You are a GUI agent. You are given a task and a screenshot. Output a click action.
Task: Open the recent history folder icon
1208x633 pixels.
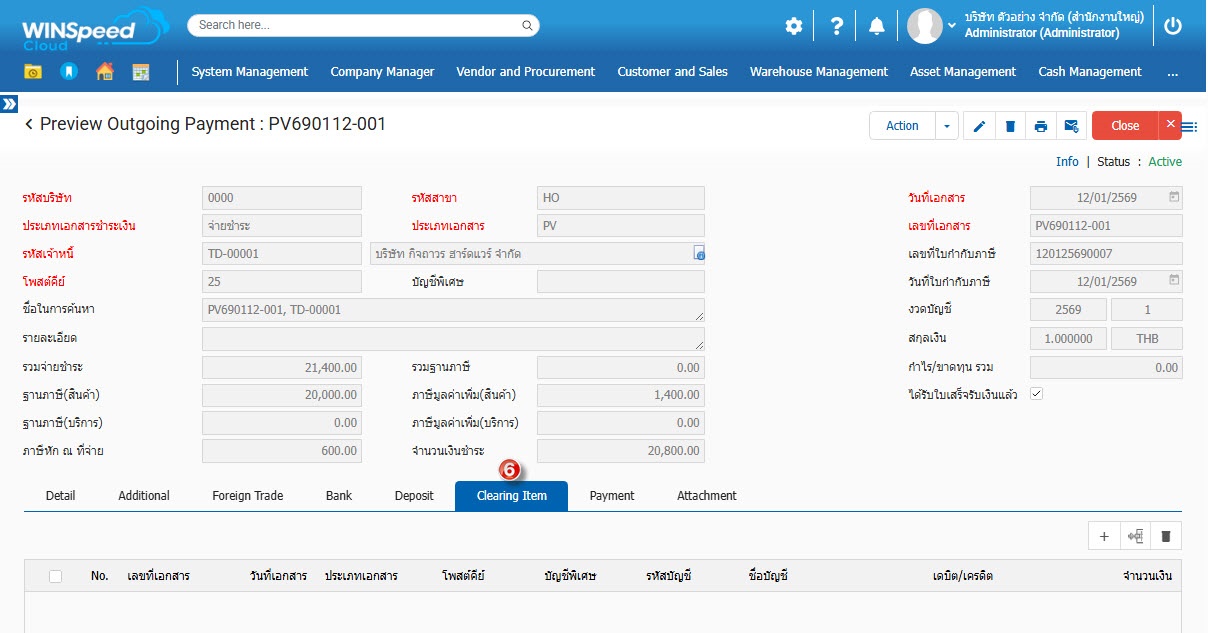click(33, 72)
